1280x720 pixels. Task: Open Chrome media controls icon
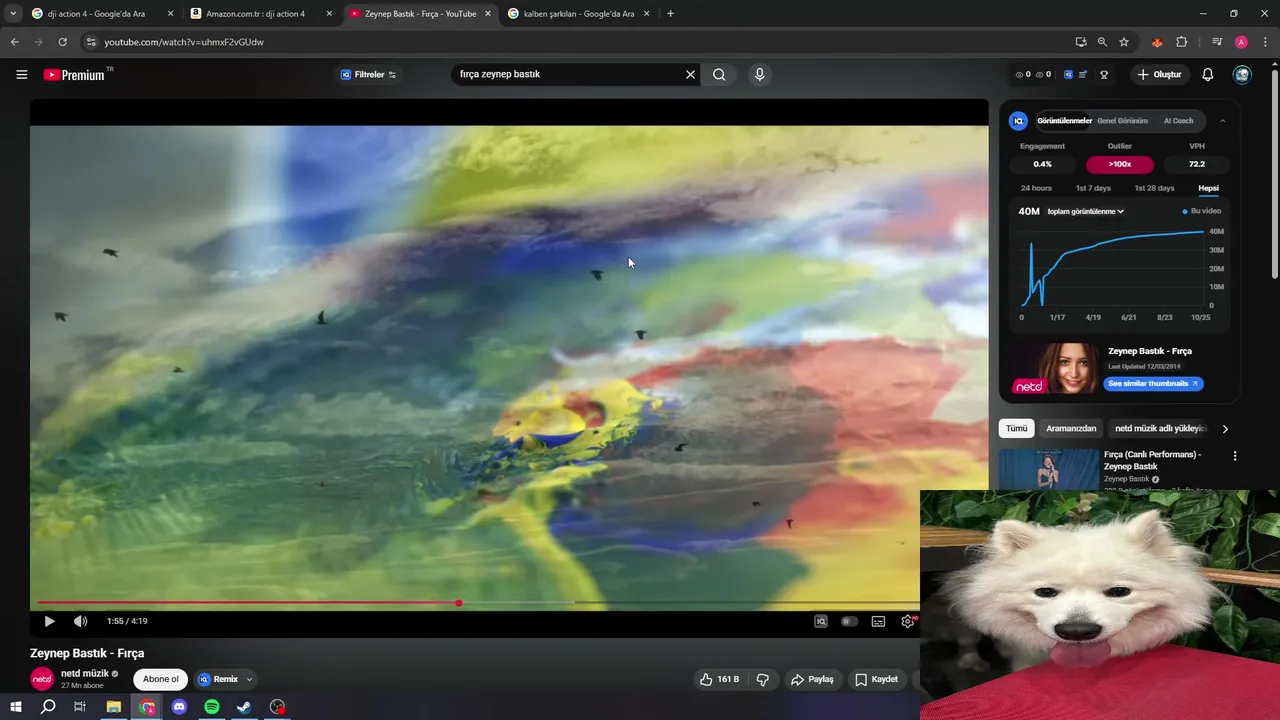click(1217, 42)
